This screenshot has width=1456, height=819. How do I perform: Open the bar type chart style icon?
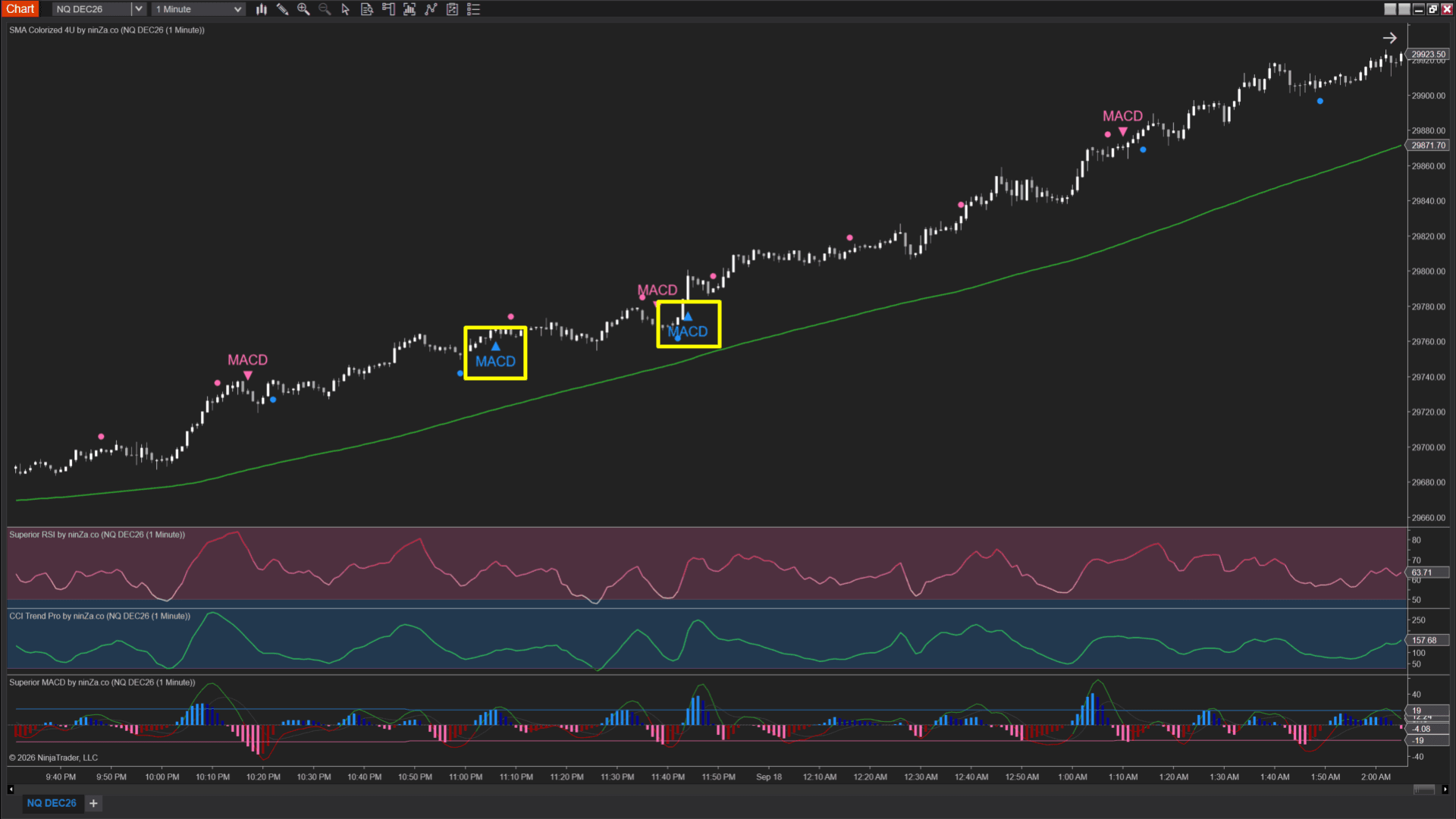[262, 9]
